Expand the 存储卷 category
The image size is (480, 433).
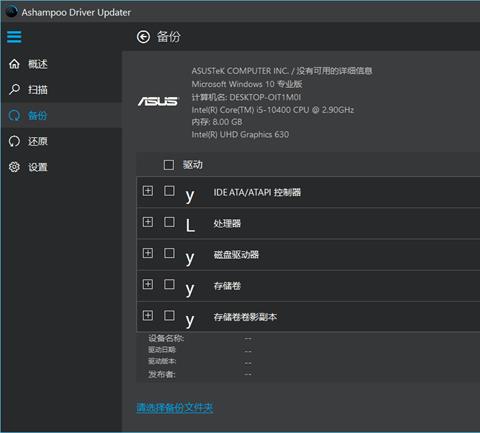tap(148, 284)
